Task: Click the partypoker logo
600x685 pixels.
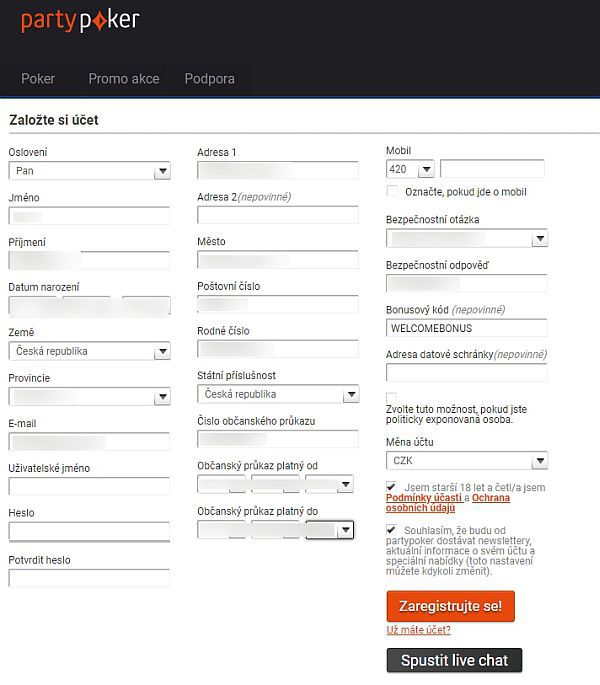Action: pos(80,20)
